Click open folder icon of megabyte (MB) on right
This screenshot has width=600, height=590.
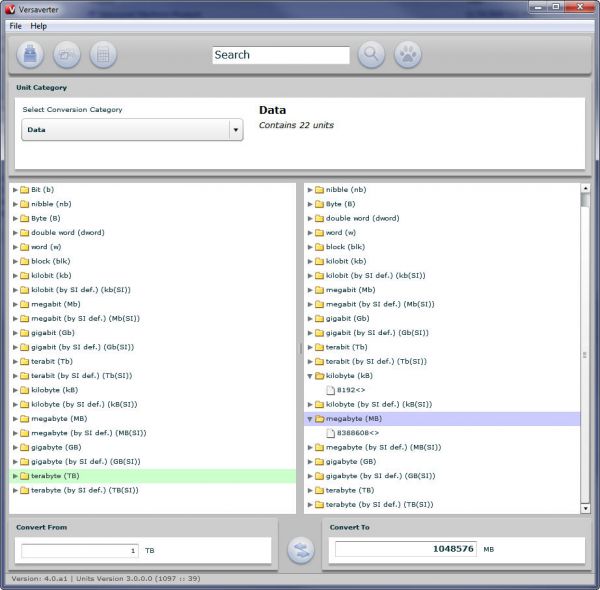click(320, 419)
